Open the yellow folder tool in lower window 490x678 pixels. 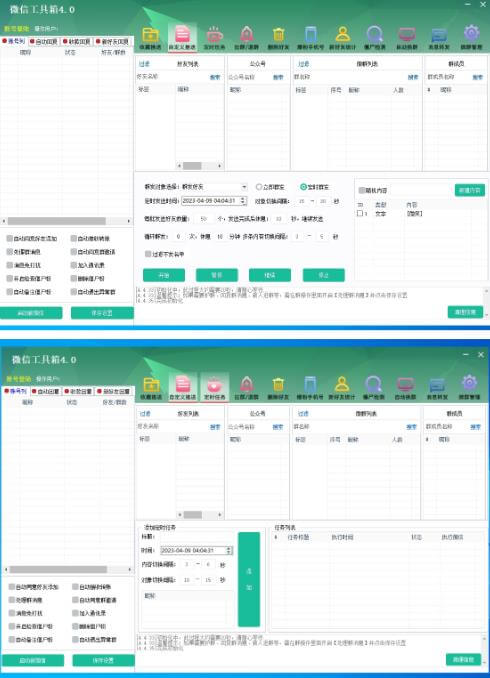click(151, 387)
